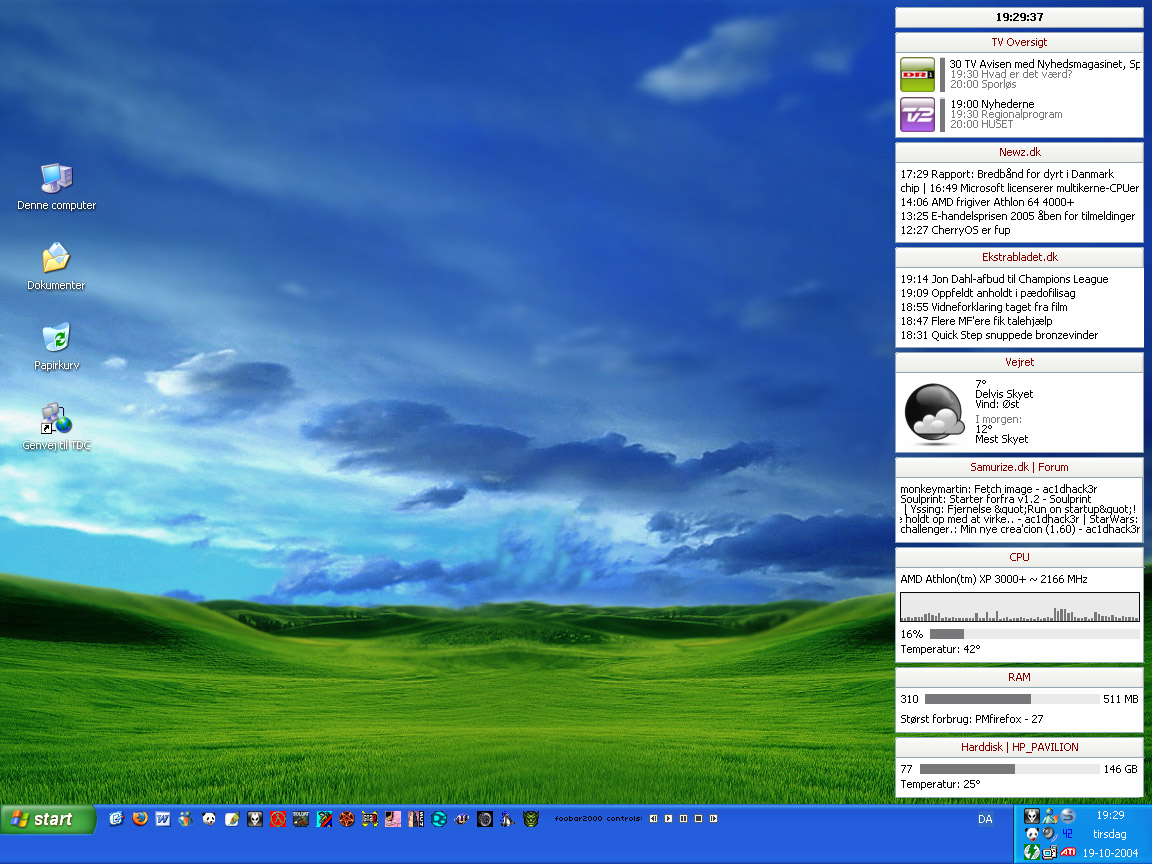The width and height of the screenshot is (1152, 864).
Task: Launch the Unreal Tournament icon in Quick Launch
Action: (462, 818)
